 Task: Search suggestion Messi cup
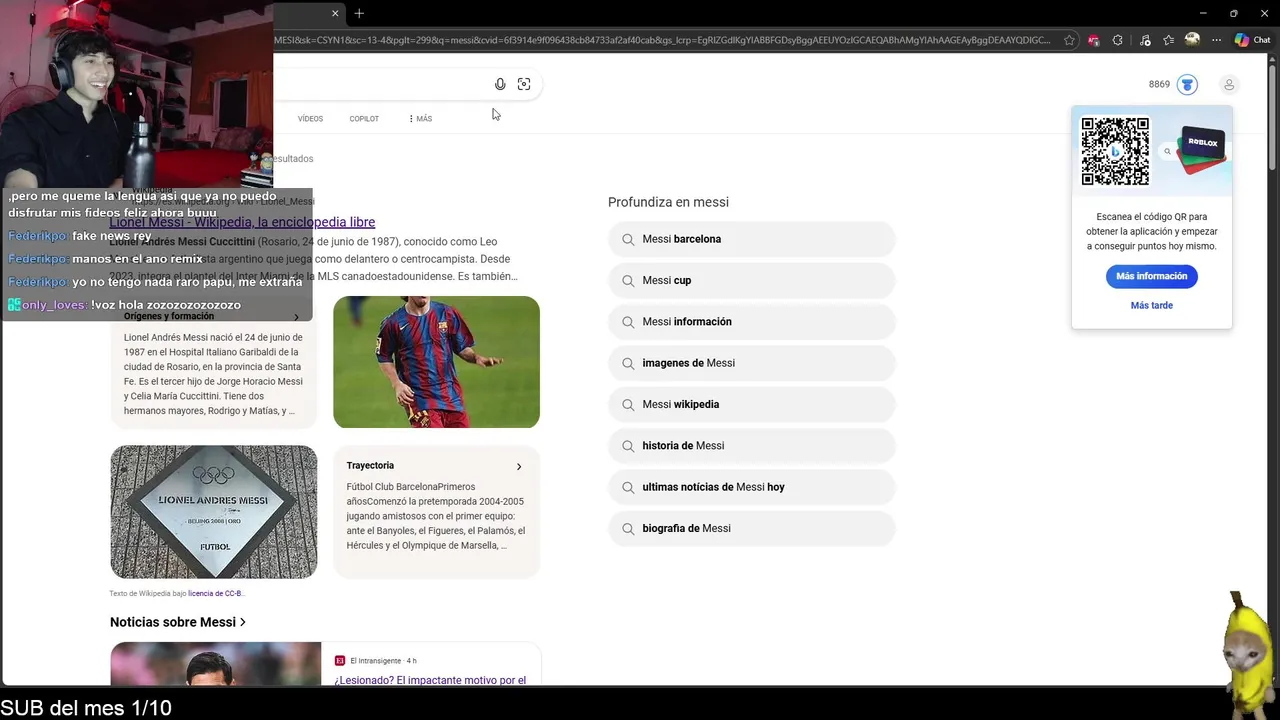(x=752, y=280)
